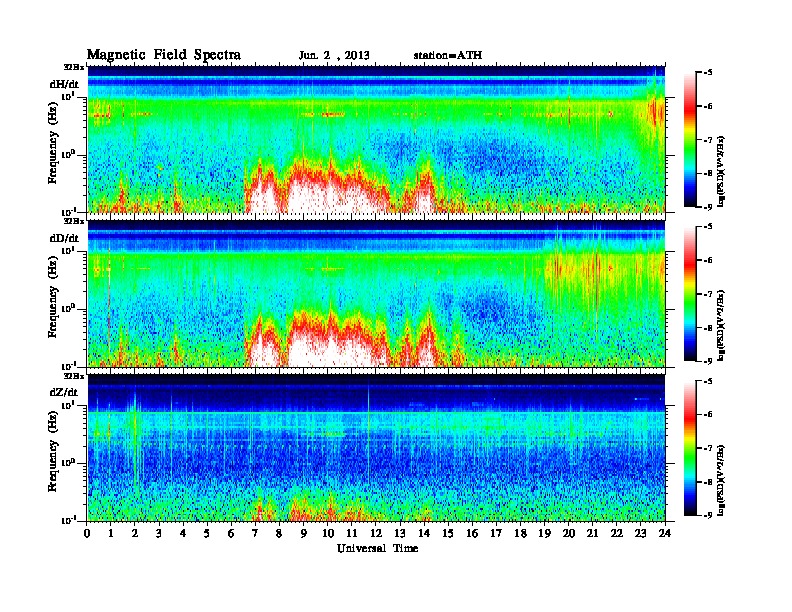Click hour '18' tick label on time axis
The image size is (792, 612).
coord(520,533)
